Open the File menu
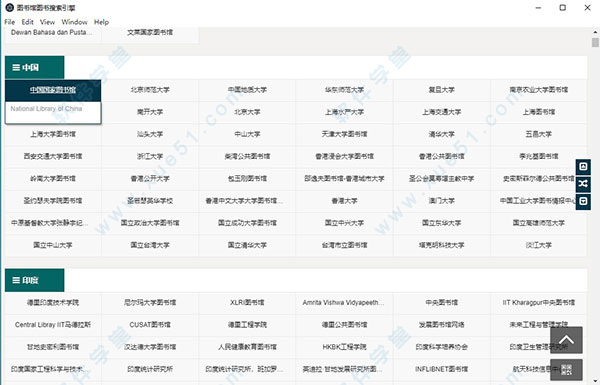This screenshot has height=385, width=600. point(10,22)
